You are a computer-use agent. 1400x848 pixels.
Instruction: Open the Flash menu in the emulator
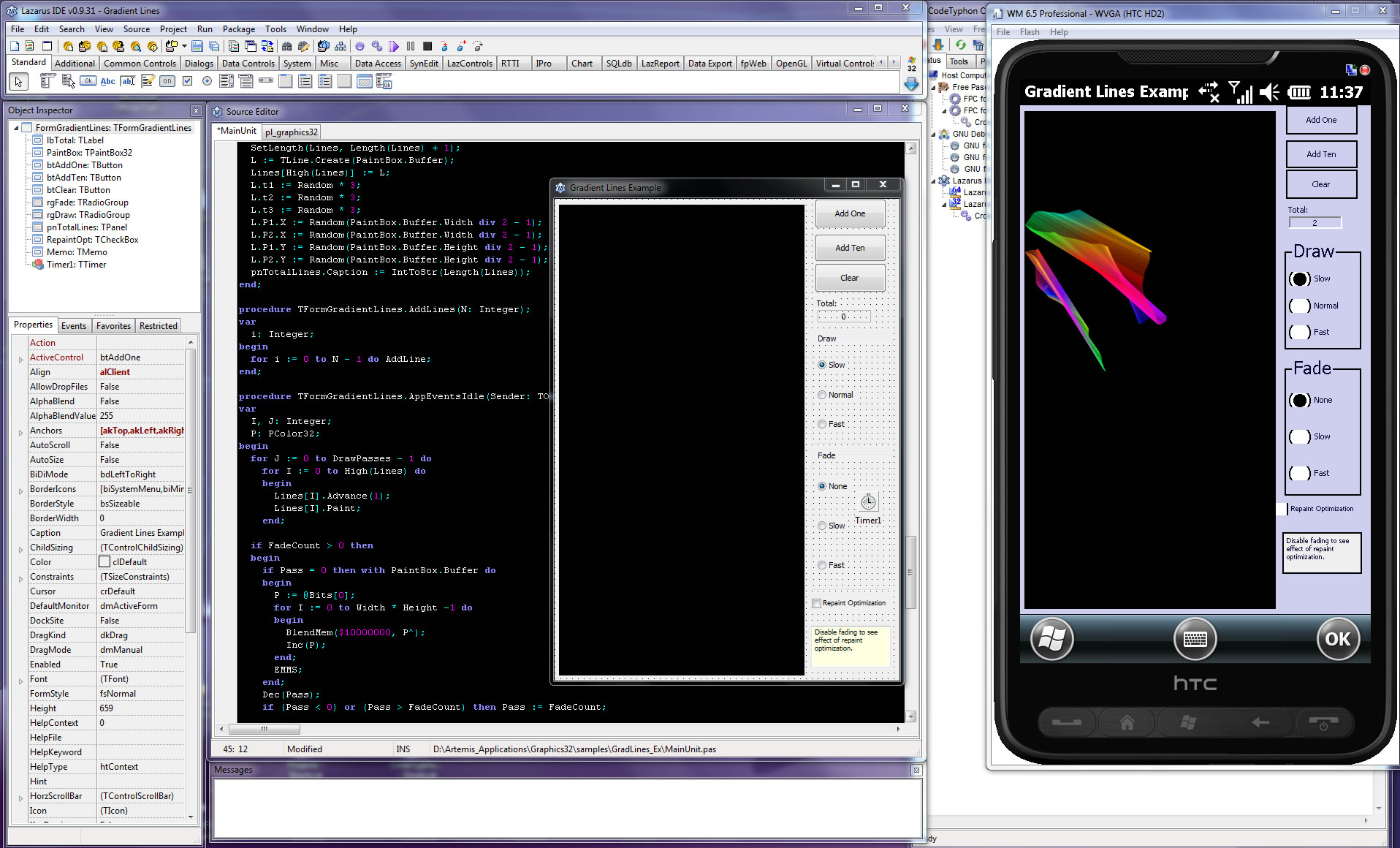pos(1029,32)
